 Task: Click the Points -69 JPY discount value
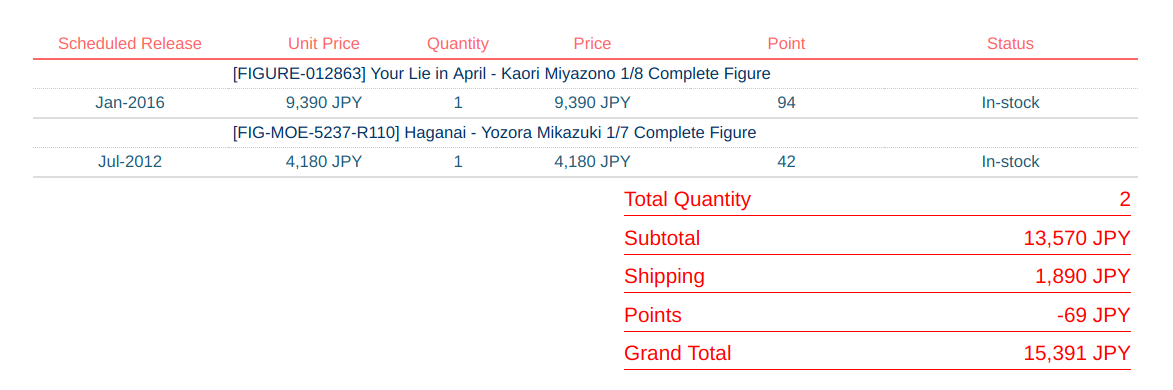click(1094, 315)
